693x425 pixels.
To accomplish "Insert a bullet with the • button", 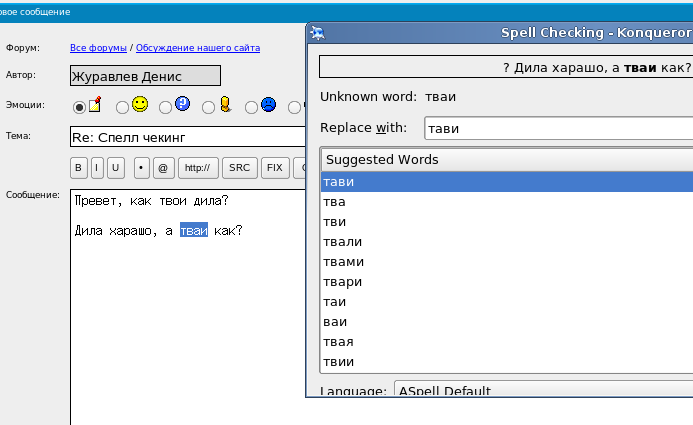I will point(141,167).
